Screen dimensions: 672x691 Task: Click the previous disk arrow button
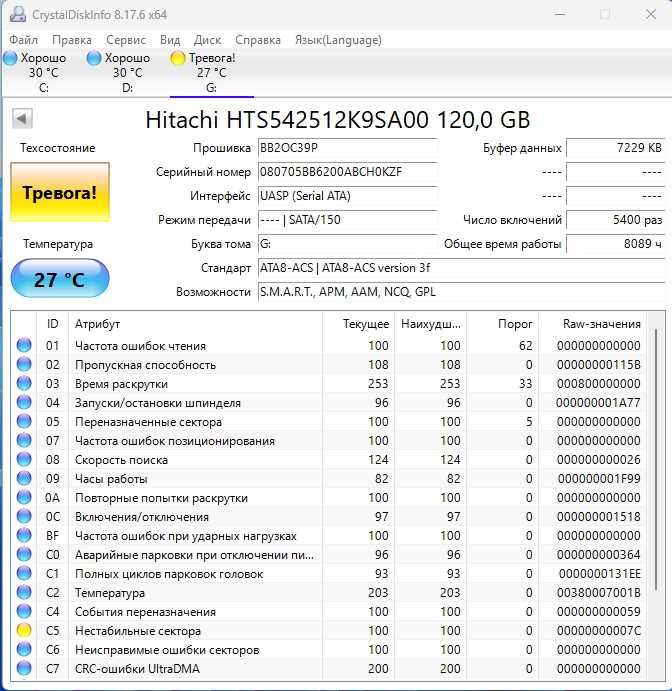click(x=22, y=119)
